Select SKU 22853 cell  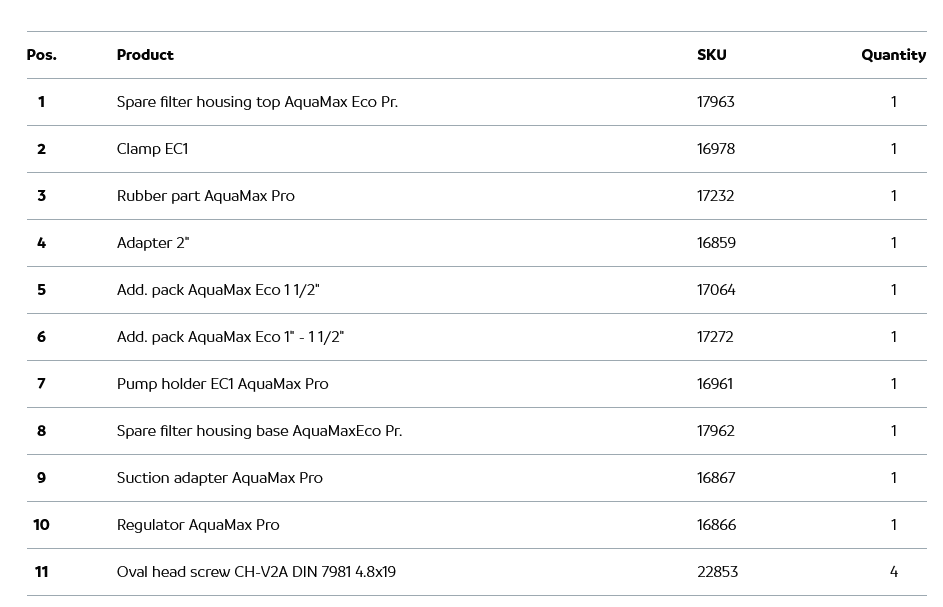point(717,572)
